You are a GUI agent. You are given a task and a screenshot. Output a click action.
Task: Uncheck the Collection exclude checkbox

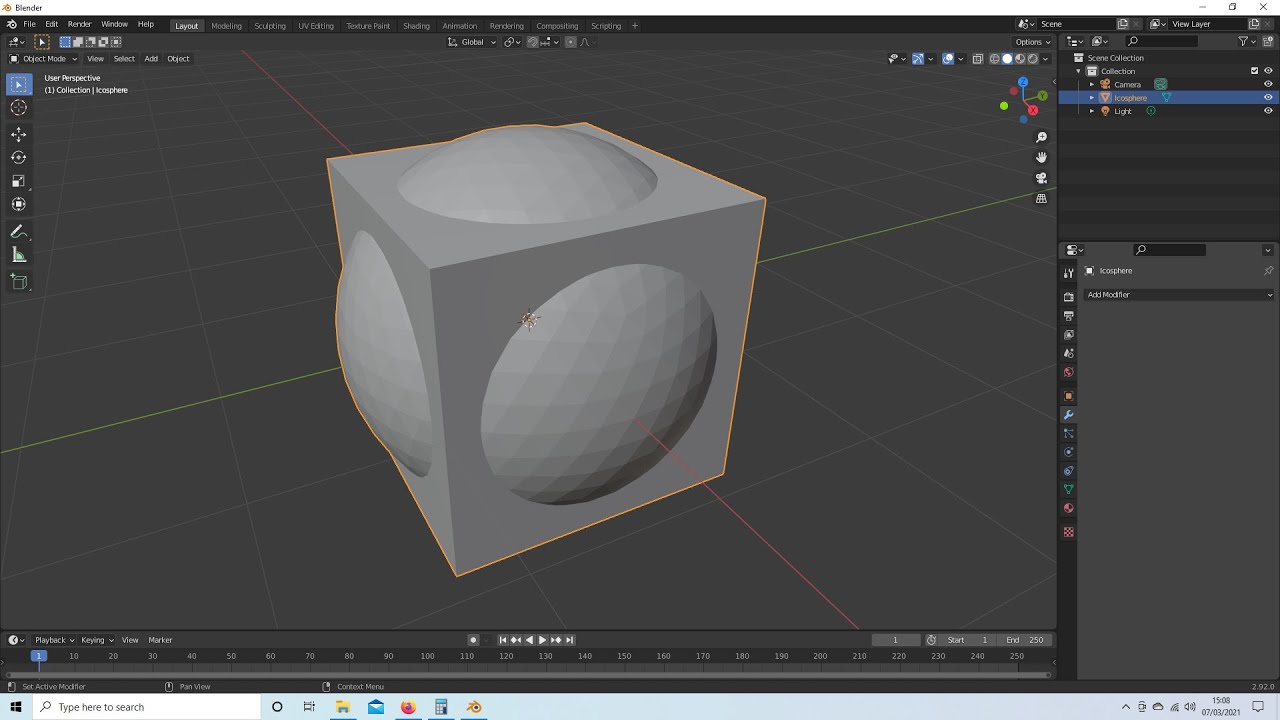1255,71
